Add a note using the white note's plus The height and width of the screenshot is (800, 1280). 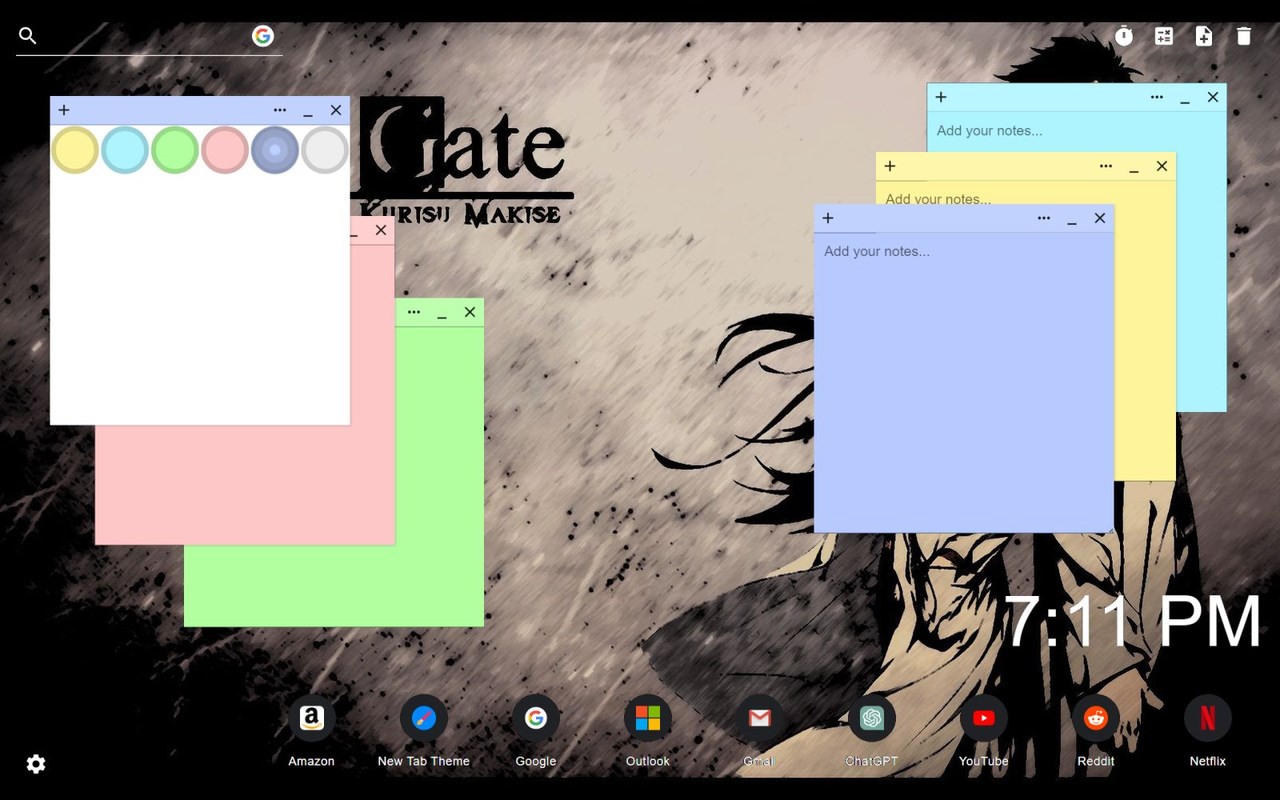[x=64, y=110]
